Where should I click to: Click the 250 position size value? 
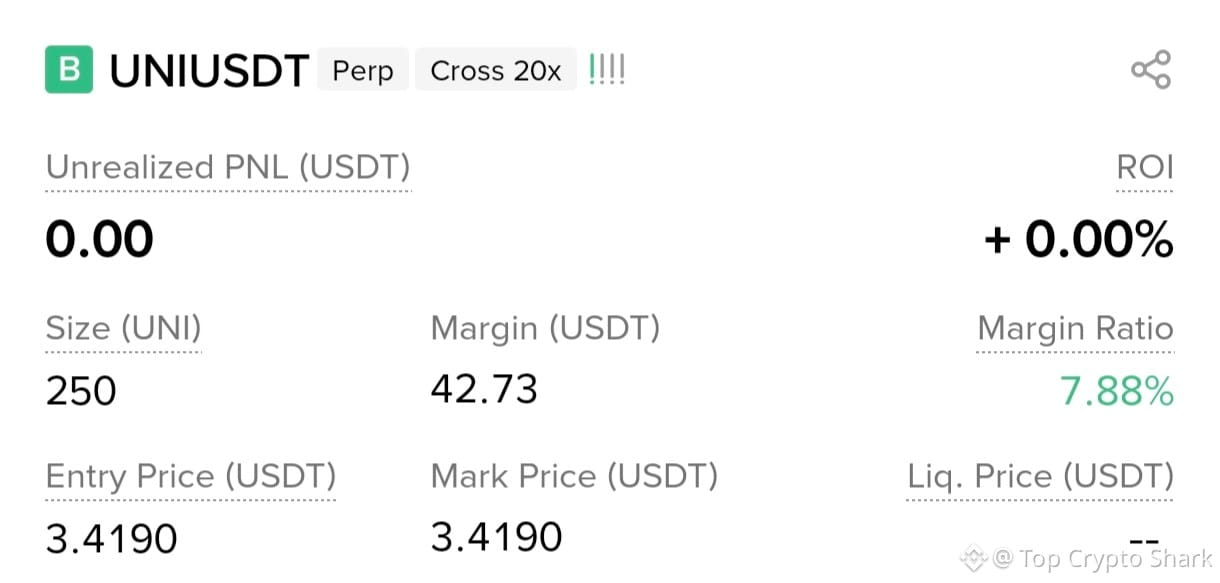(x=81, y=391)
